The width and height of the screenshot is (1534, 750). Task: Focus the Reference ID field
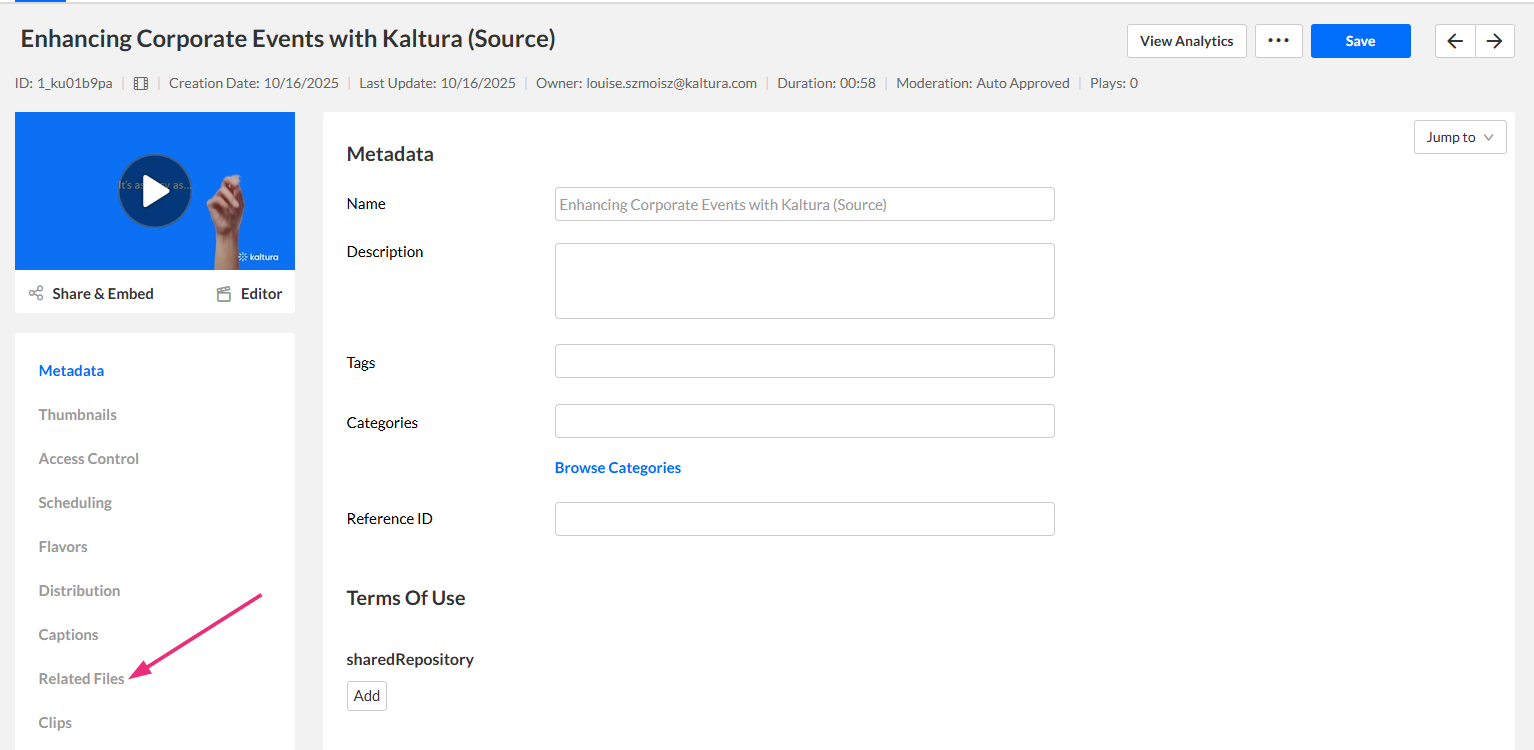point(805,519)
